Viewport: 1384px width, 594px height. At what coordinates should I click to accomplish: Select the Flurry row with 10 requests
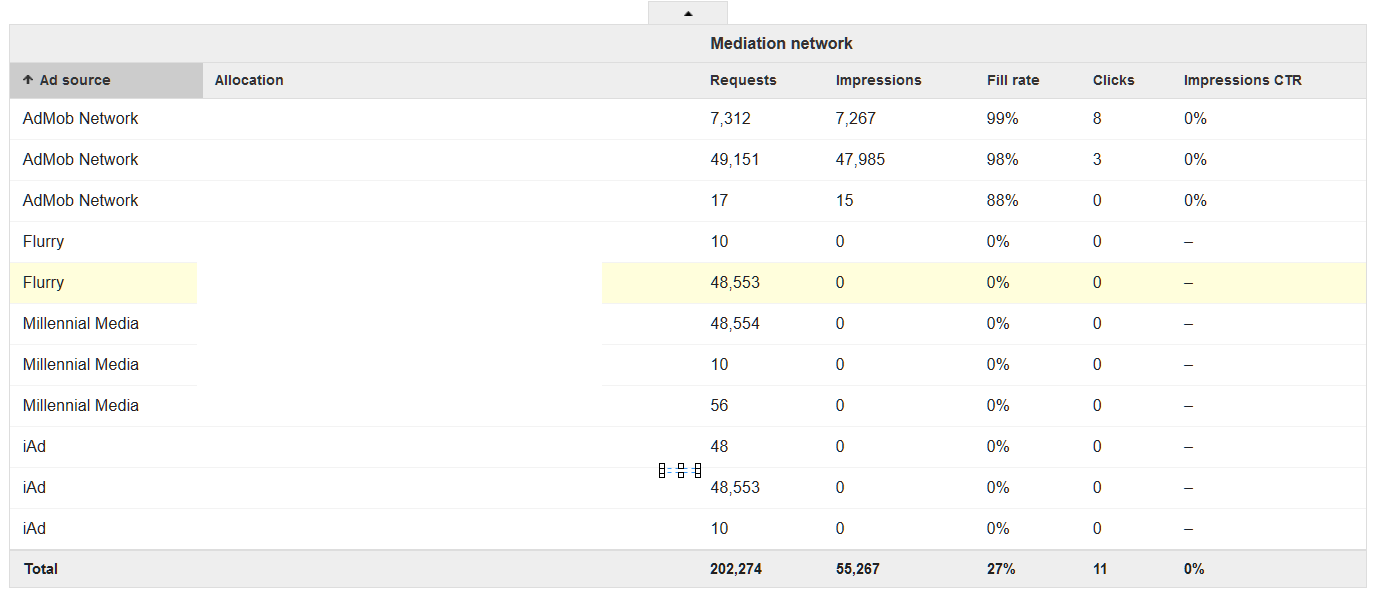click(x=688, y=242)
